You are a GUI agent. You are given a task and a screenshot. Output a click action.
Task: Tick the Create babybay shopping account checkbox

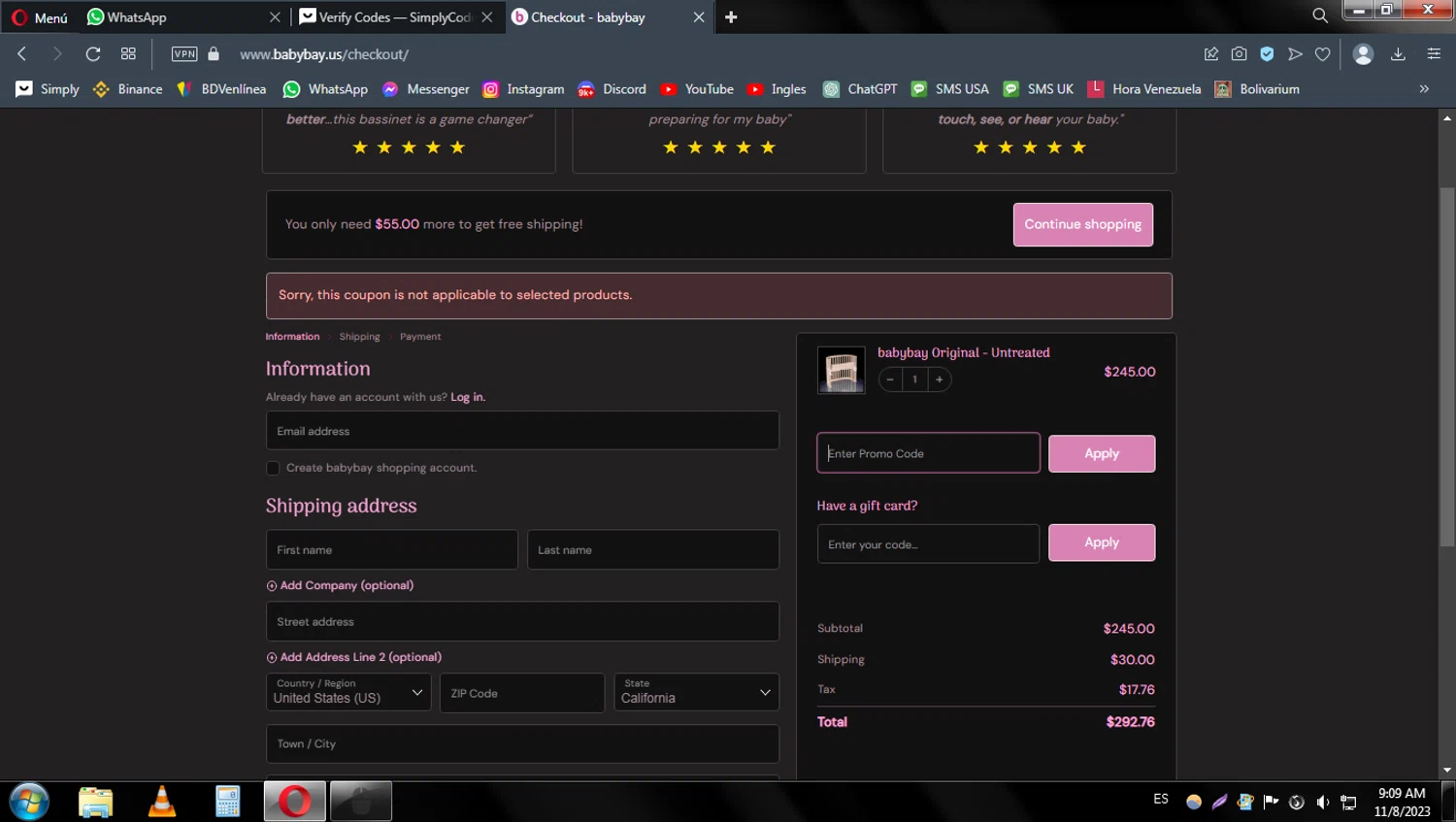(273, 469)
